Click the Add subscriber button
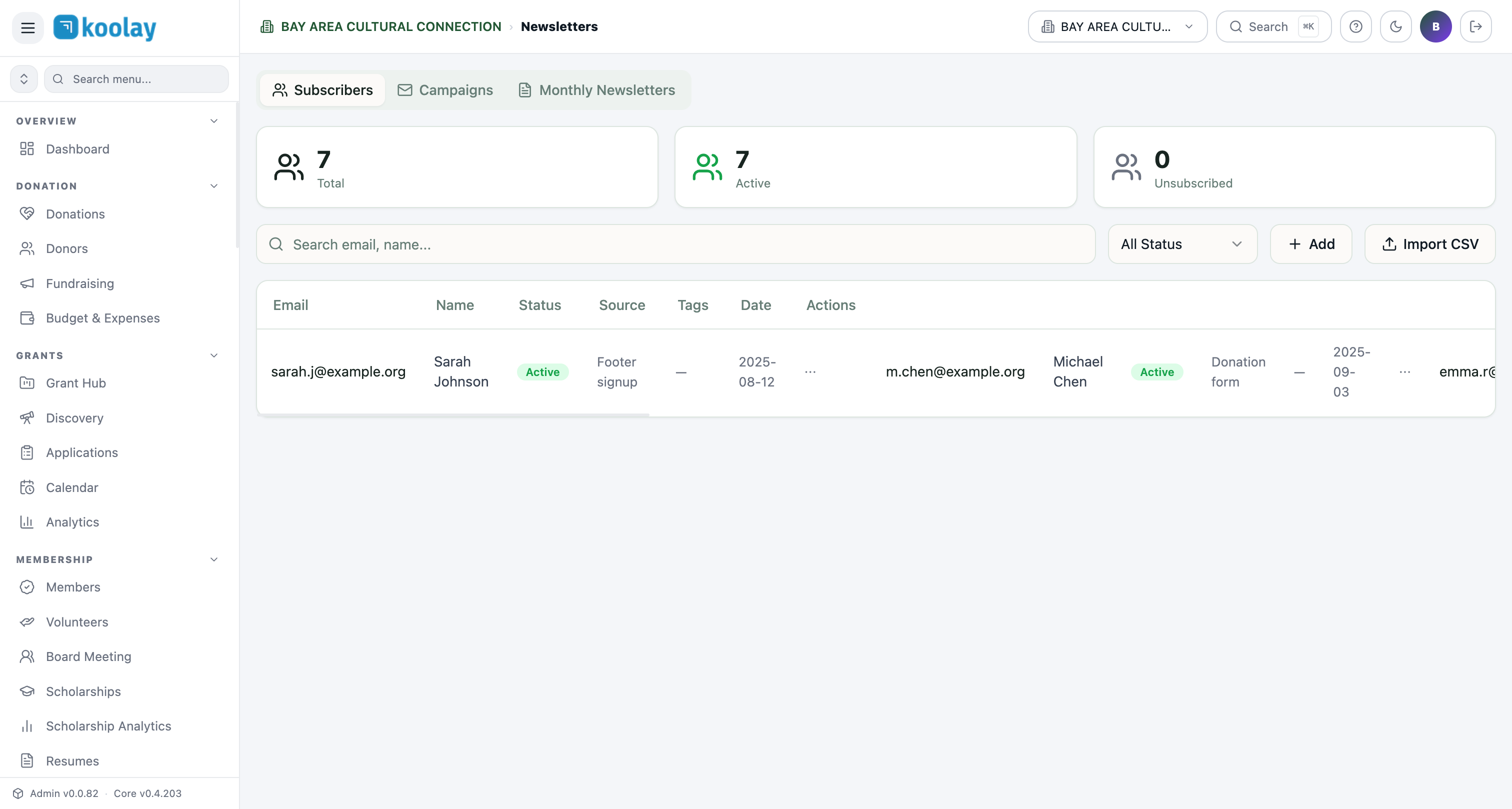This screenshot has width=1512, height=809. pyautogui.click(x=1311, y=244)
